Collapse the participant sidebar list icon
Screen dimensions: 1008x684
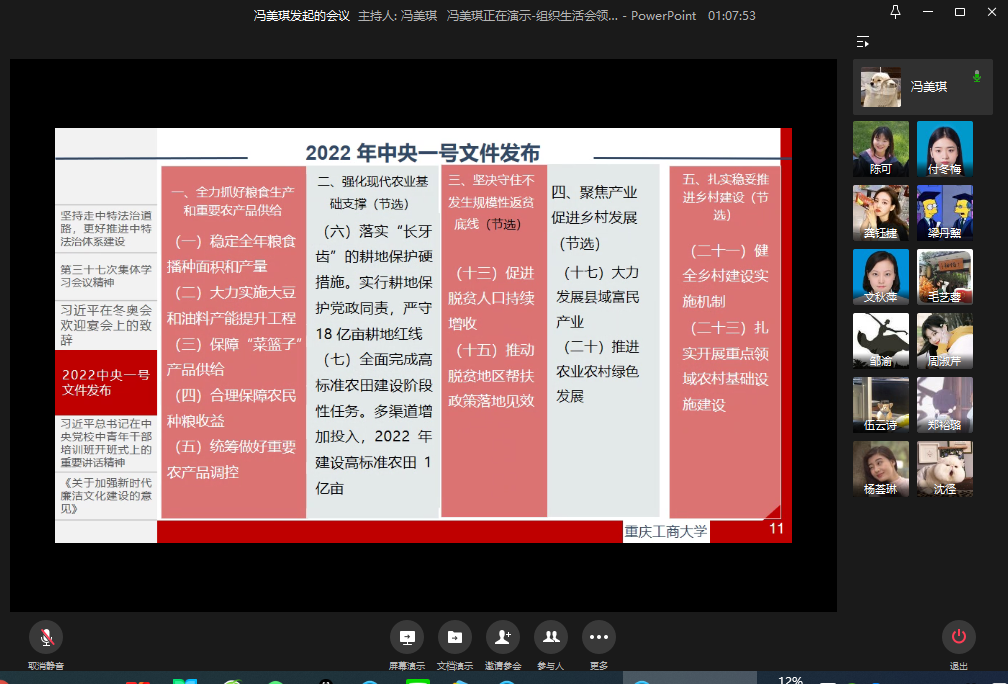(863, 42)
